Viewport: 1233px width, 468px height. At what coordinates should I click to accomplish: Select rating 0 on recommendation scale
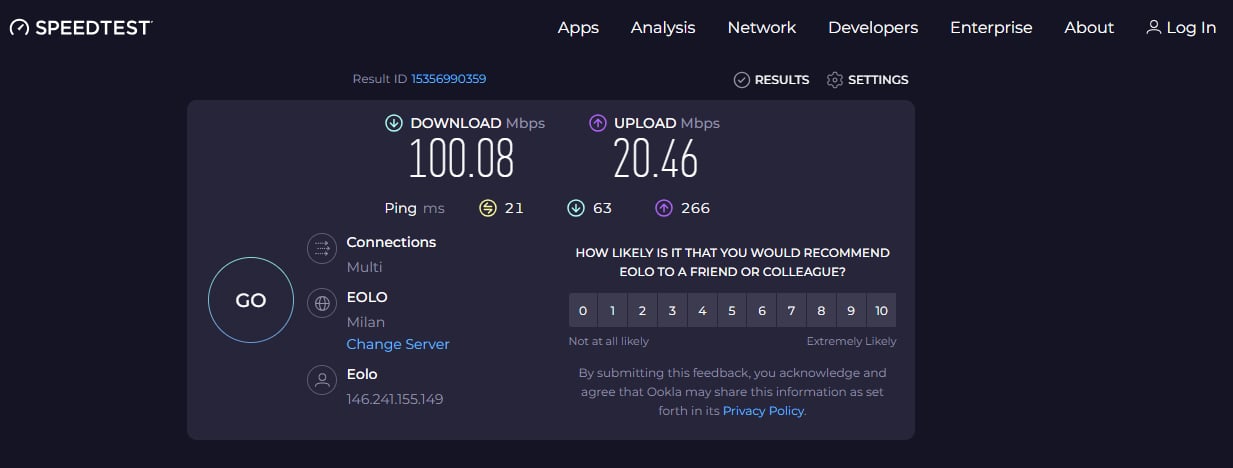pyautogui.click(x=583, y=311)
